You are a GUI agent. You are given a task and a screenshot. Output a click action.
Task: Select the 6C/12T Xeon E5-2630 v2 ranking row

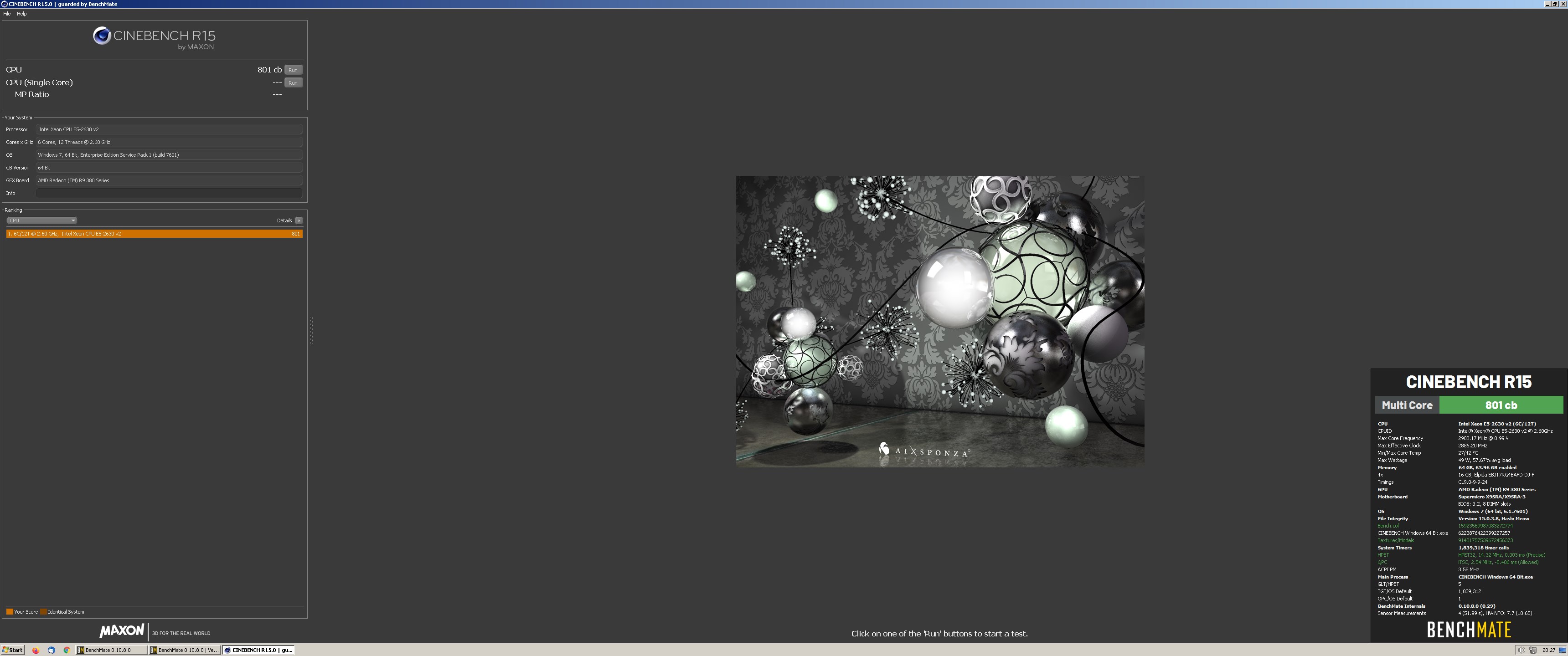154,234
